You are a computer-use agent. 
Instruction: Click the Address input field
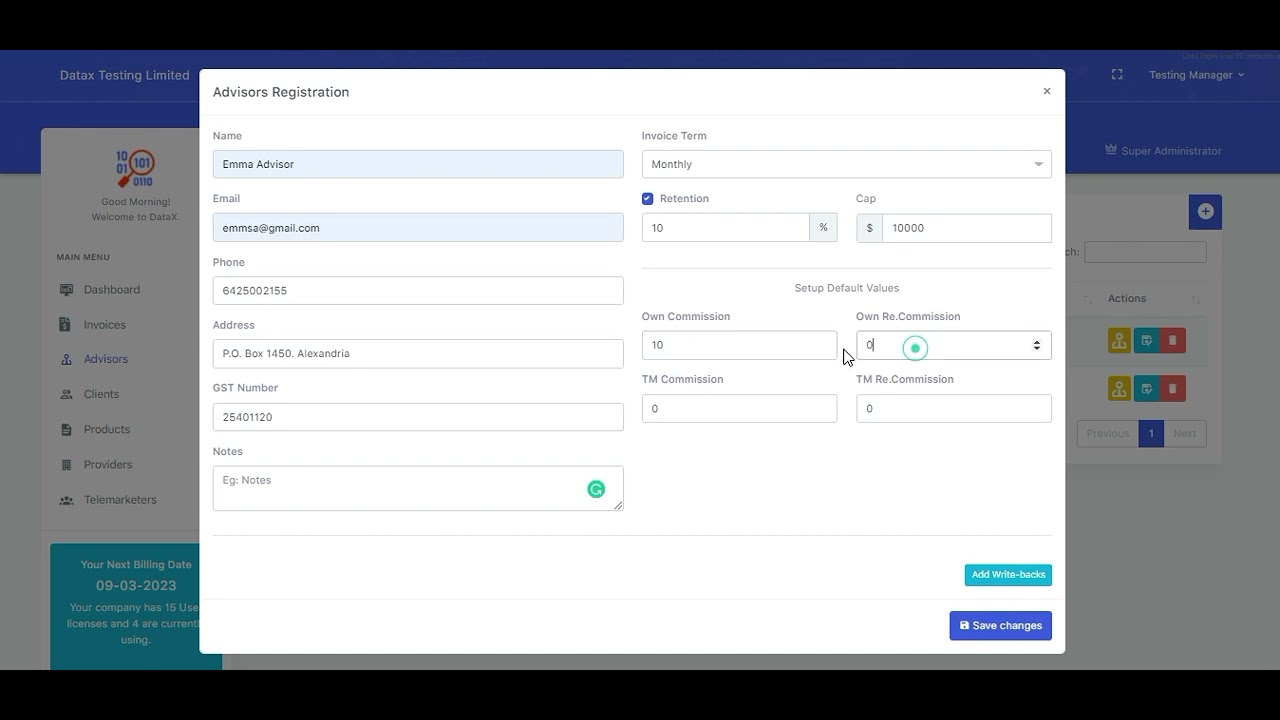(x=418, y=353)
